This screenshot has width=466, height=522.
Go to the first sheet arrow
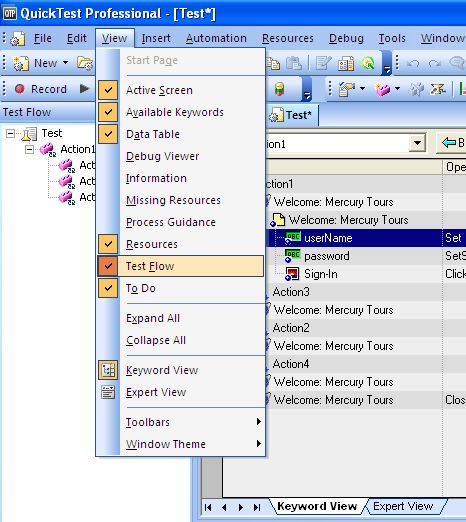208,507
